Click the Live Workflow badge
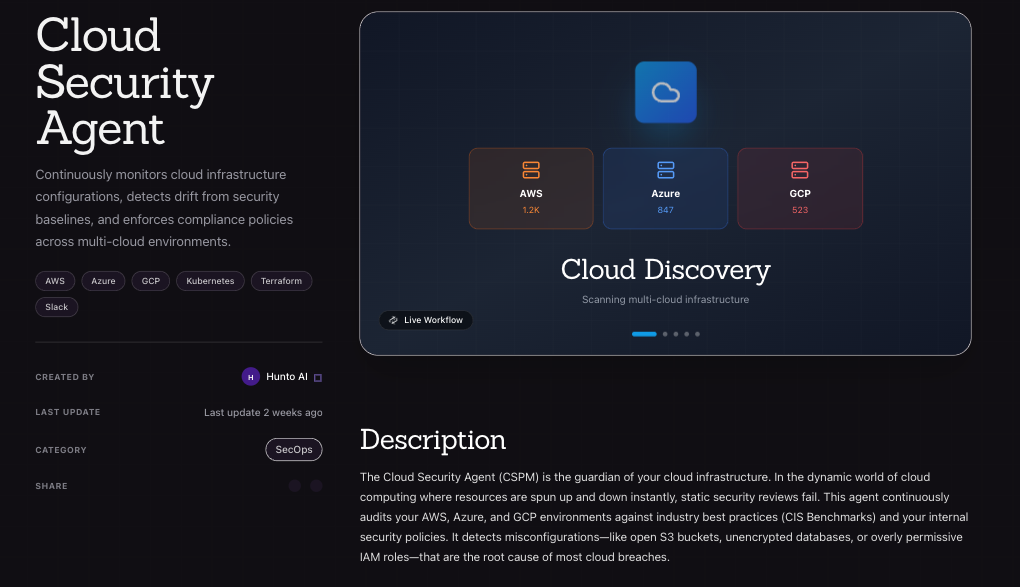The width and height of the screenshot is (1020, 587). coord(426,320)
